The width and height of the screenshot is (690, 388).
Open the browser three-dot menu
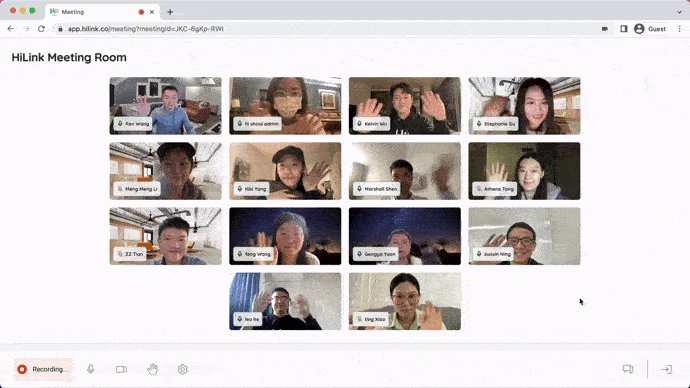679,29
